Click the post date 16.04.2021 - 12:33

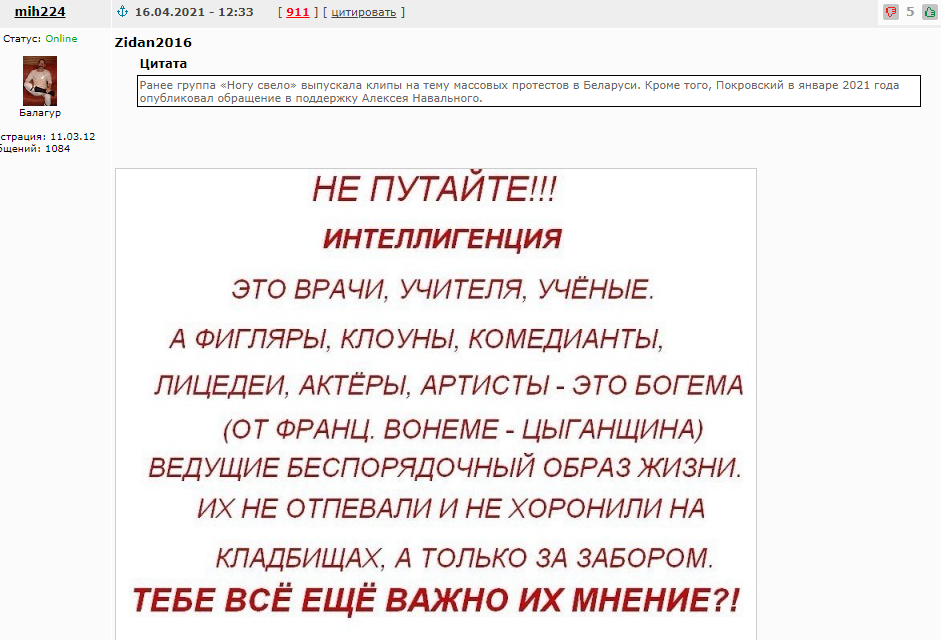(x=194, y=12)
